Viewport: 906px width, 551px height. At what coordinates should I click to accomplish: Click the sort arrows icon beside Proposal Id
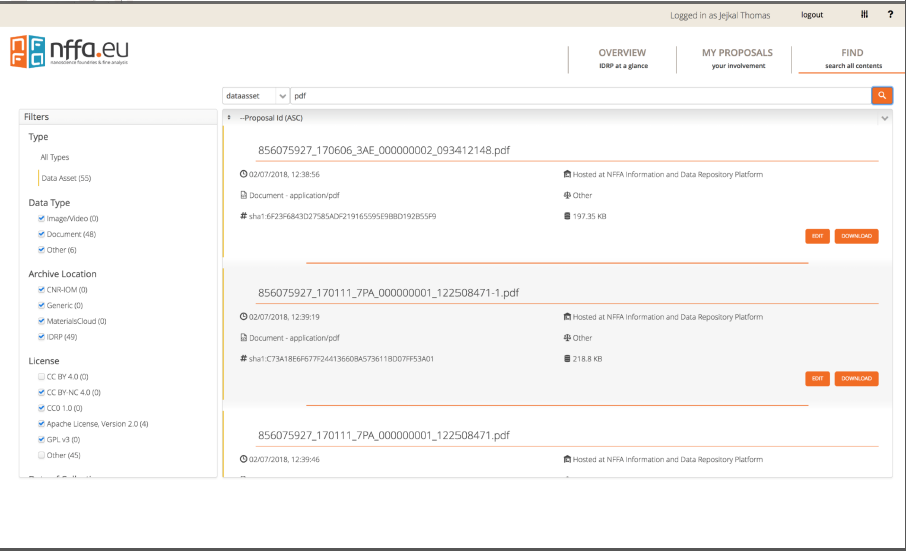(x=229, y=118)
